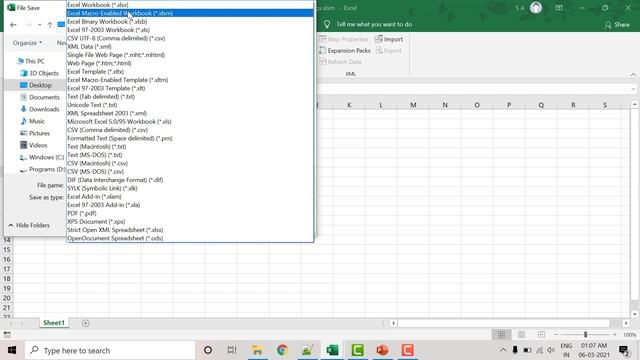
Task: Open Pictures folder in navigation pane
Action: pyautogui.click(x=35, y=133)
